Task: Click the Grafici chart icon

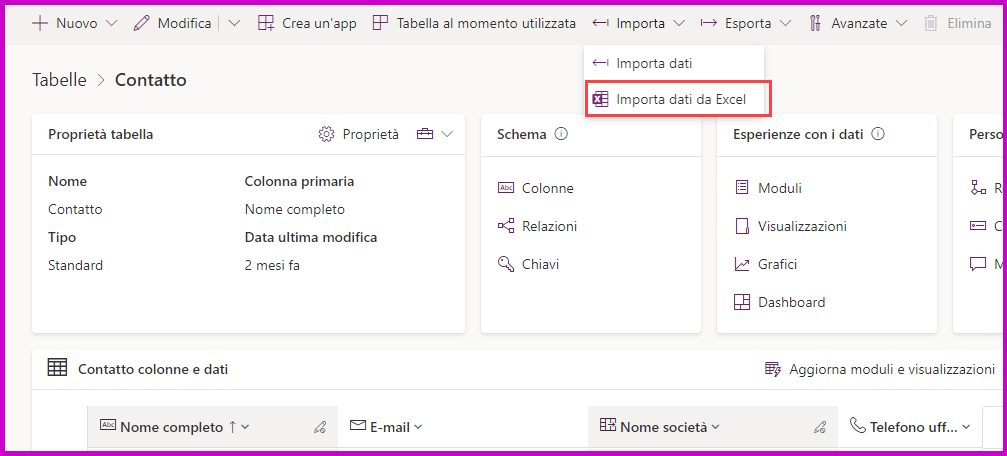Action: pos(742,264)
